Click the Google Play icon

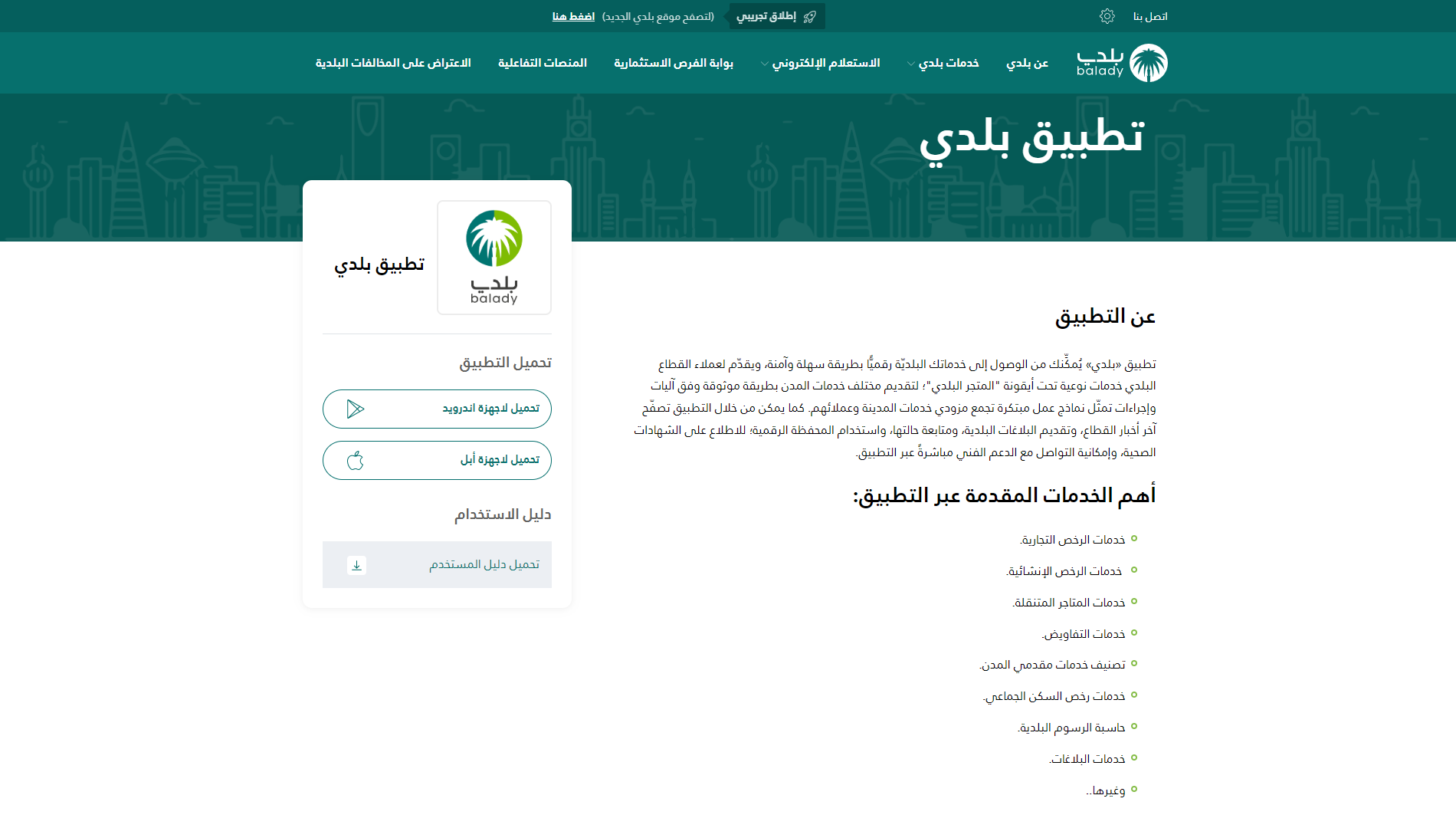point(355,409)
